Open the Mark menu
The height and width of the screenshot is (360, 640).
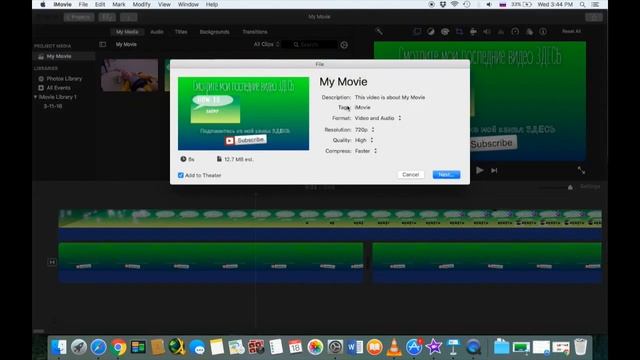click(119, 4)
